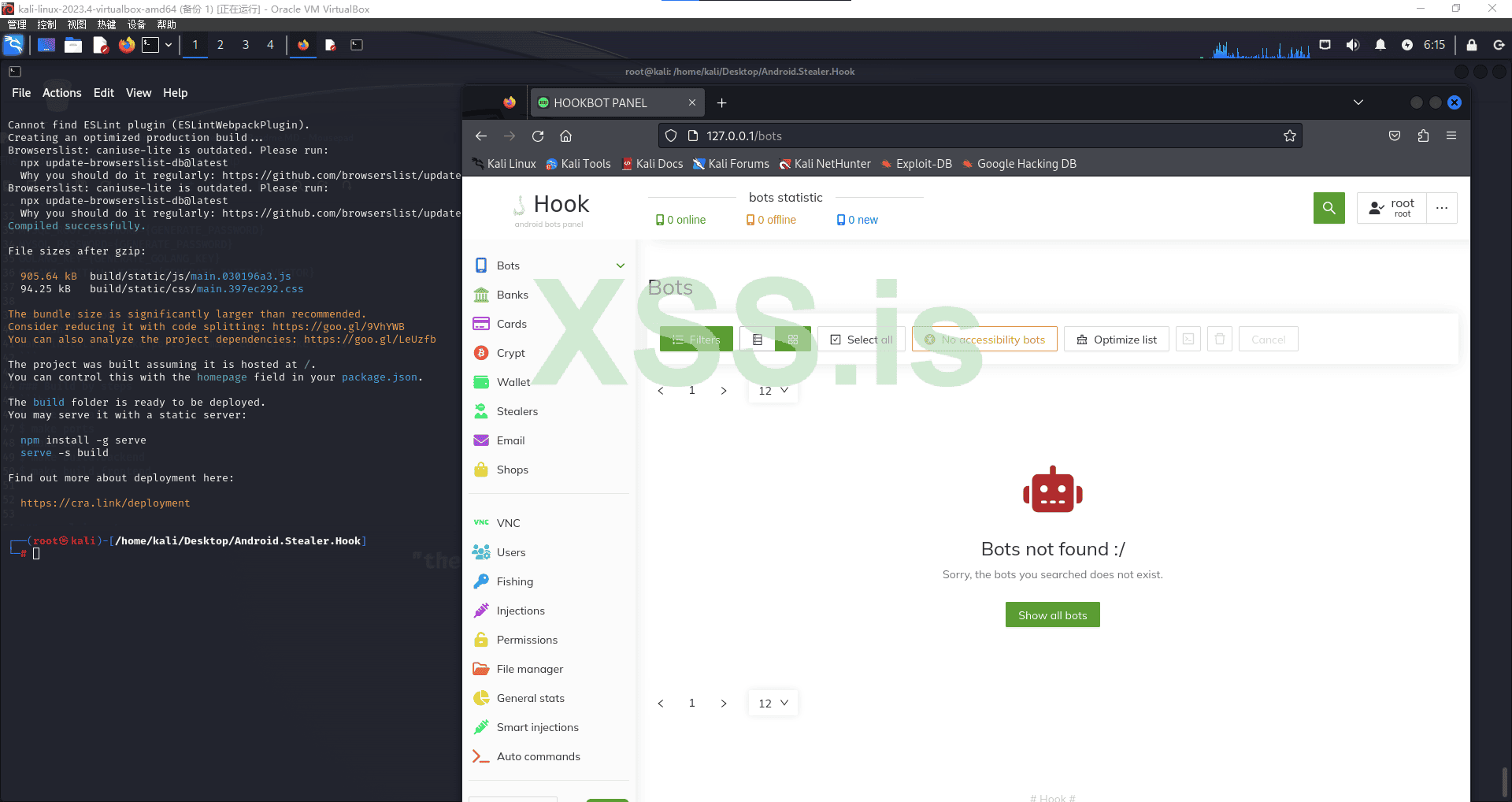The image size is (1512, 802).
Task: Open the Firefox application hamburger menu
Action: pos(1451,136)
